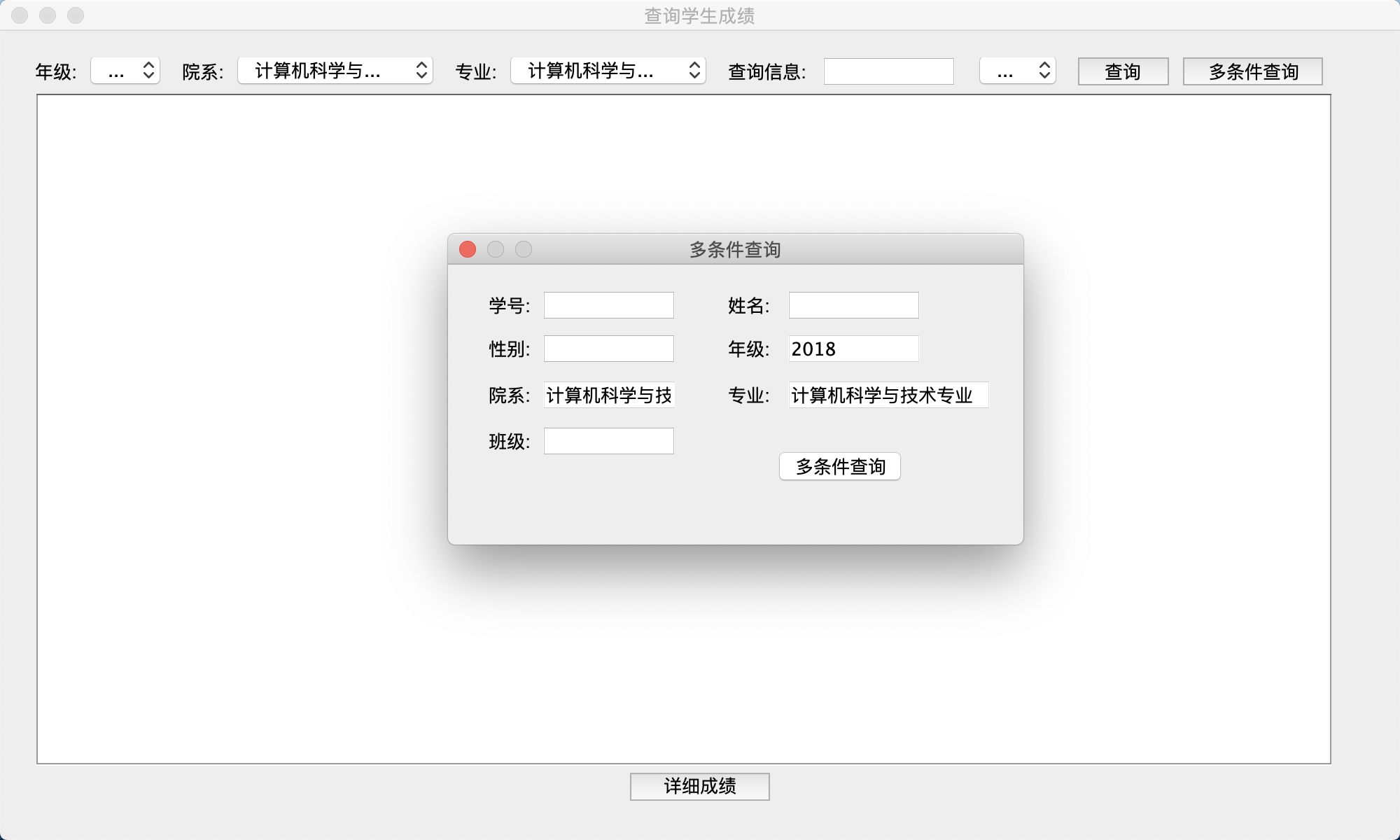Click the dialog's 多条件查询 submit button
This screenshot has width=1400, height=840.
pyautogui.click(x=839, y=466)
